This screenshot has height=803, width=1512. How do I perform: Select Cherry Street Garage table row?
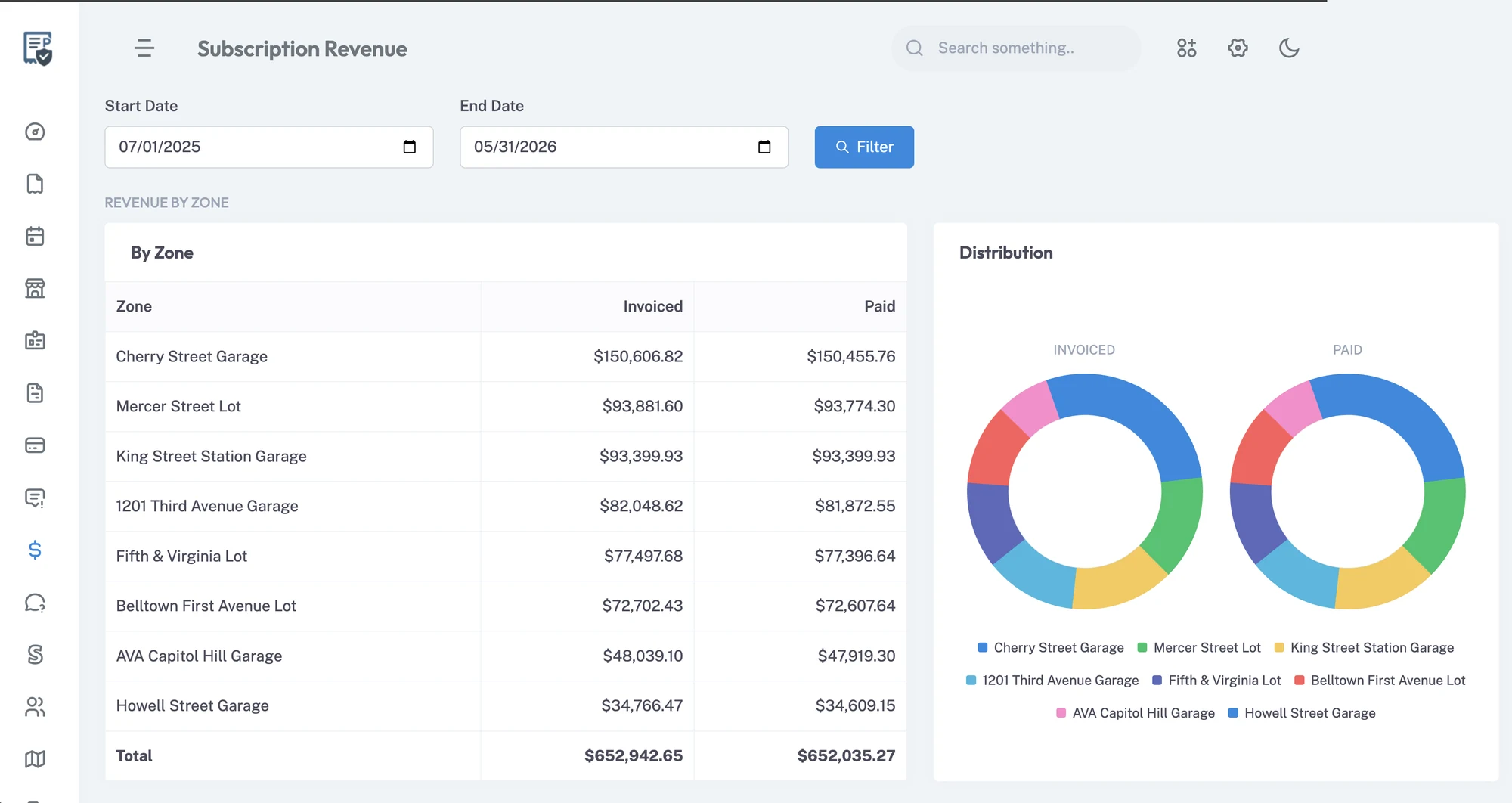506,357
